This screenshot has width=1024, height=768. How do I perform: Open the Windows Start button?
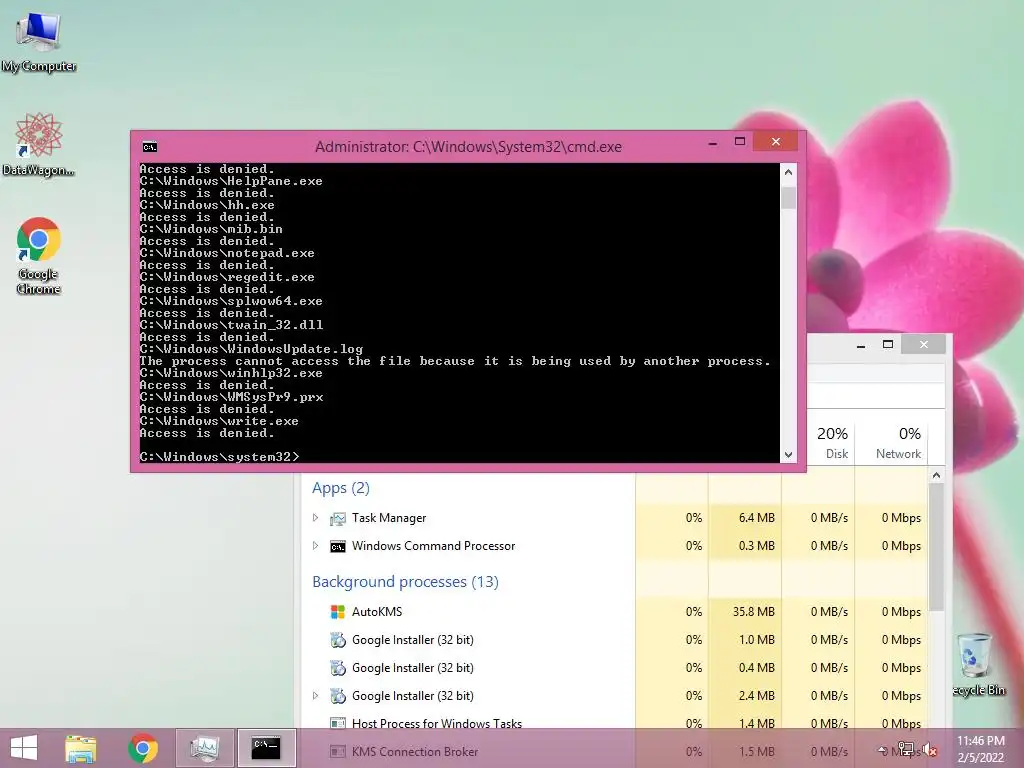point(24,748)
